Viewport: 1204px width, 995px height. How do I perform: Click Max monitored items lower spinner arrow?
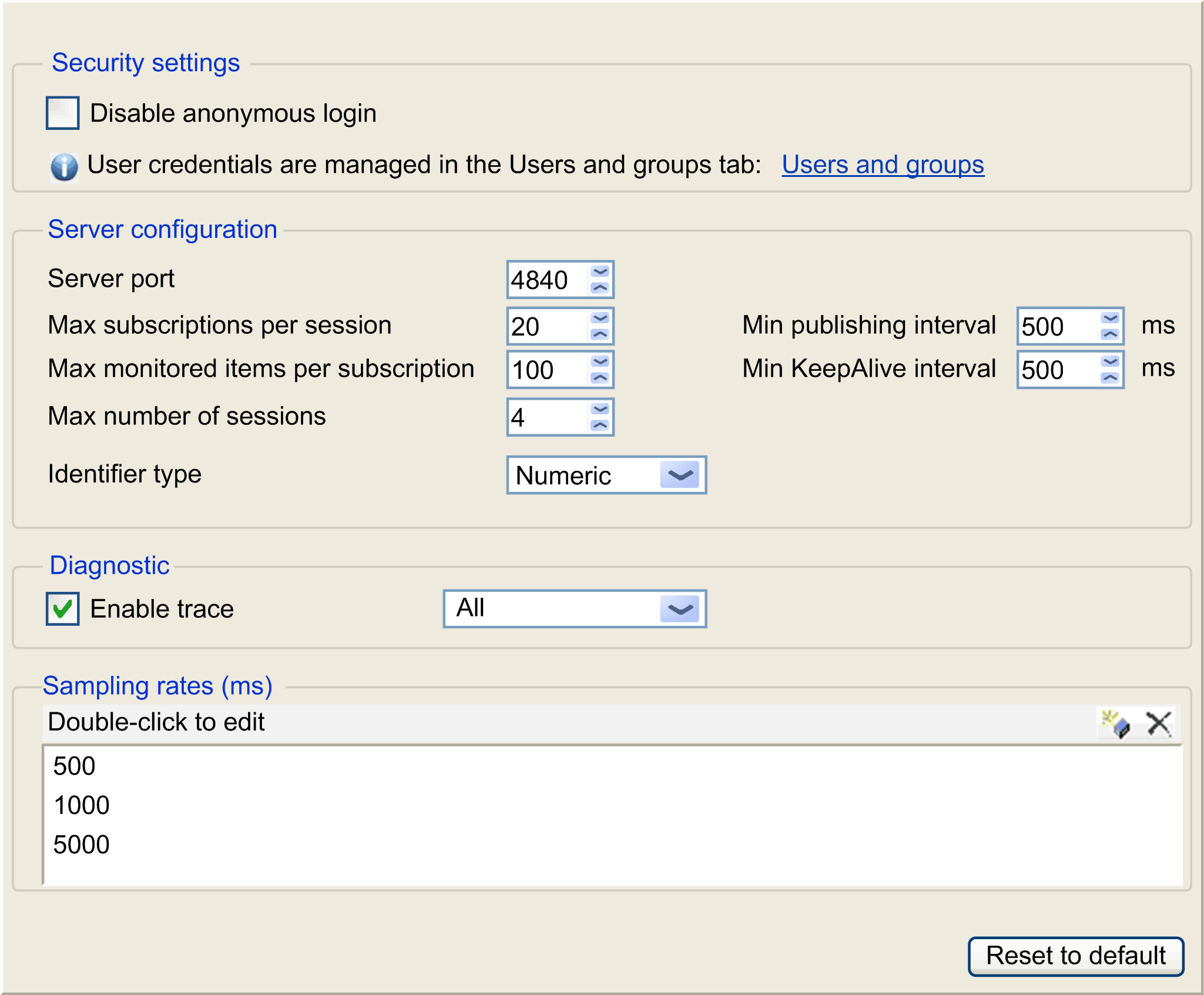pyautogui.click(x=600, y=378)
